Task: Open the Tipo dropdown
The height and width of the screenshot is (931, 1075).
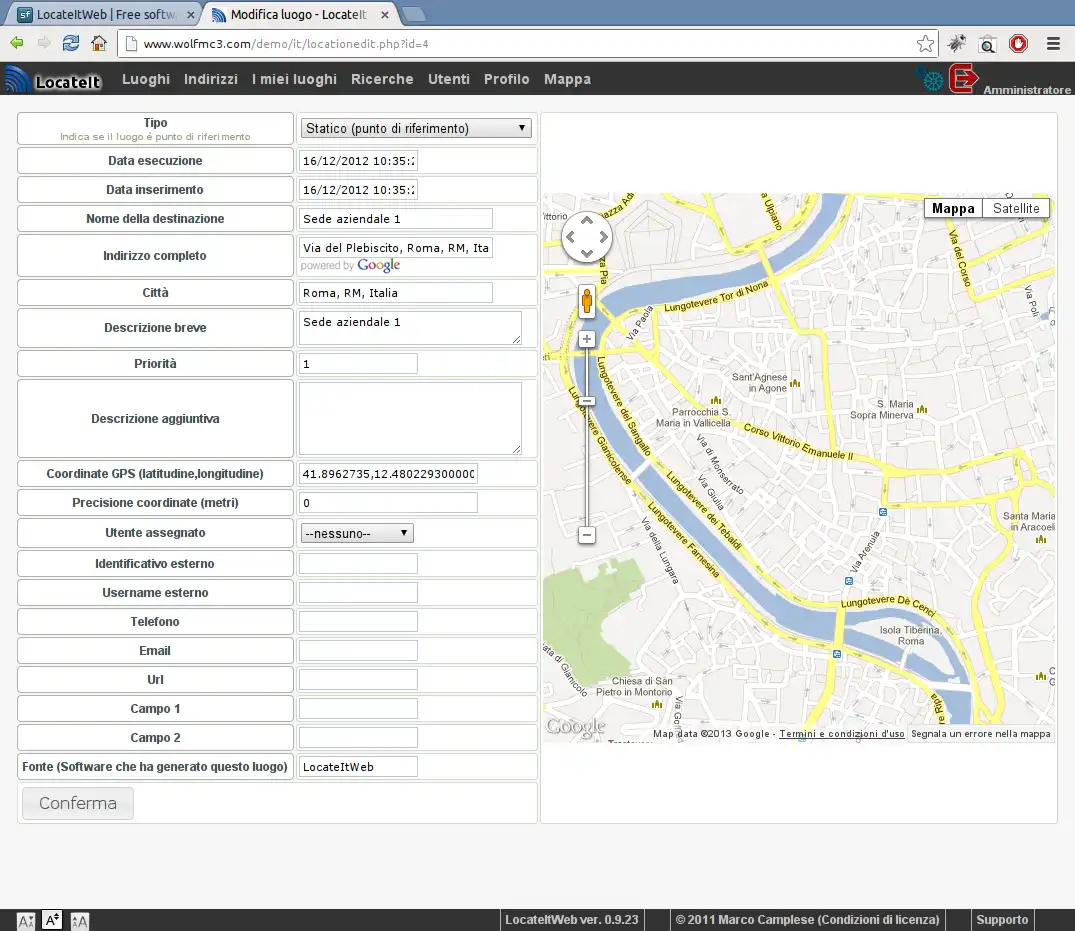Action: point(416,128)
